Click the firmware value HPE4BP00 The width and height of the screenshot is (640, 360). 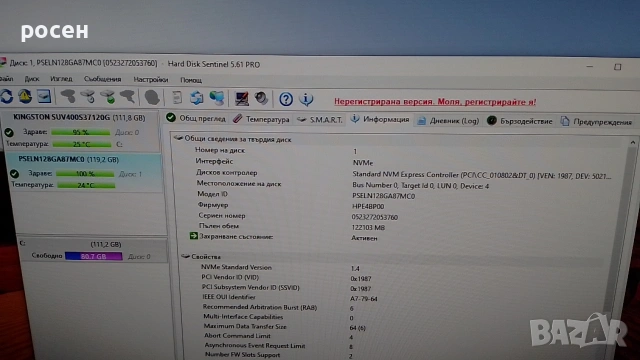pyautogui.click(x=368, y=207)
